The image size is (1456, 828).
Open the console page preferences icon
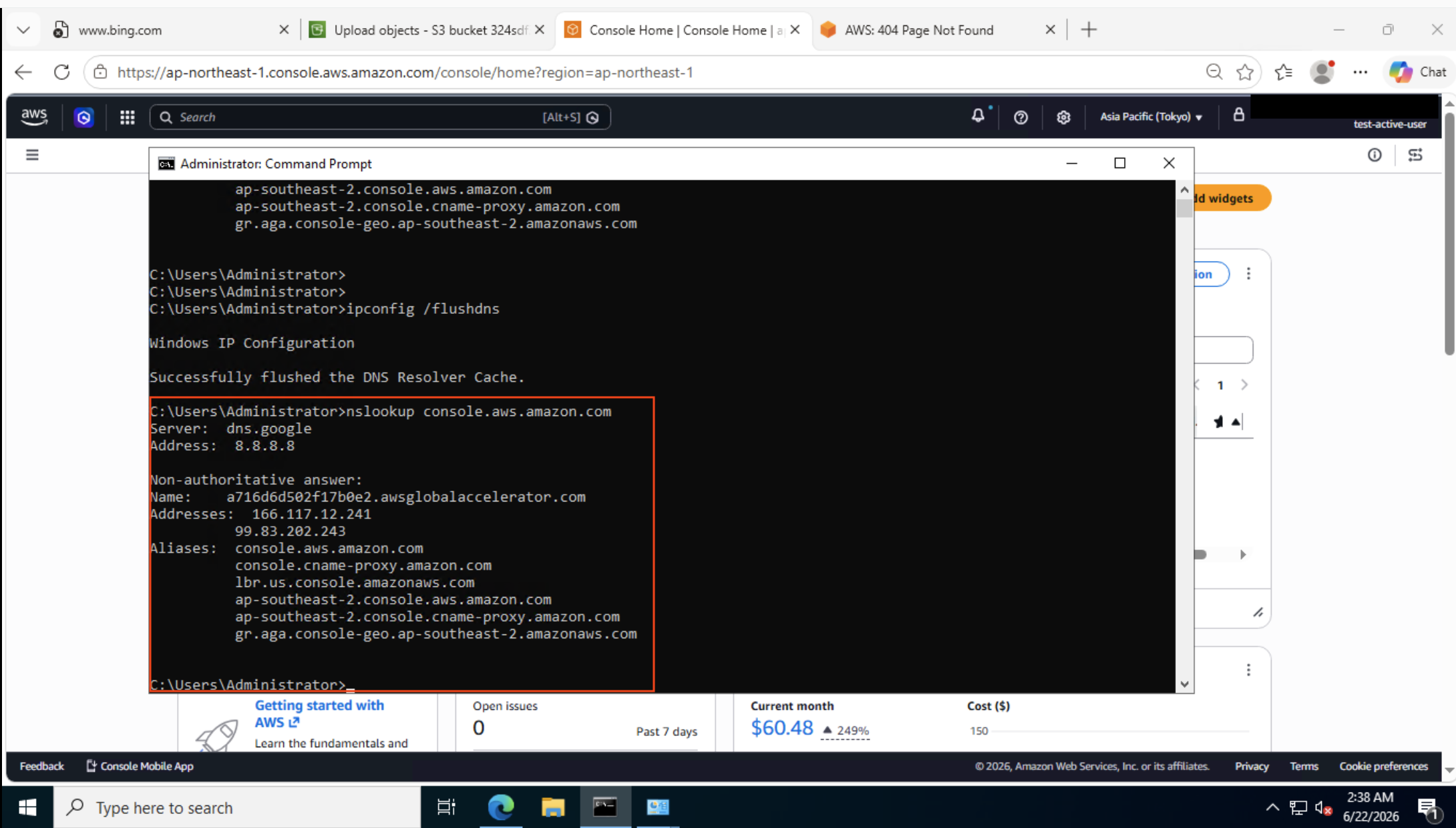[1415, 155]
